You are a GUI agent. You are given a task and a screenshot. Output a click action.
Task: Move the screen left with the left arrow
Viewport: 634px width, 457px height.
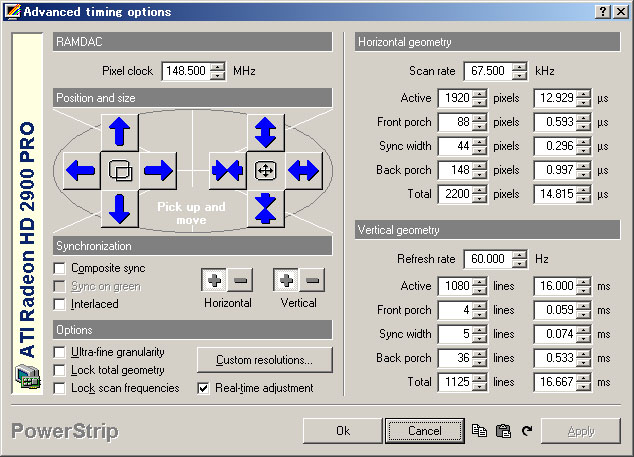pos(81,170)
